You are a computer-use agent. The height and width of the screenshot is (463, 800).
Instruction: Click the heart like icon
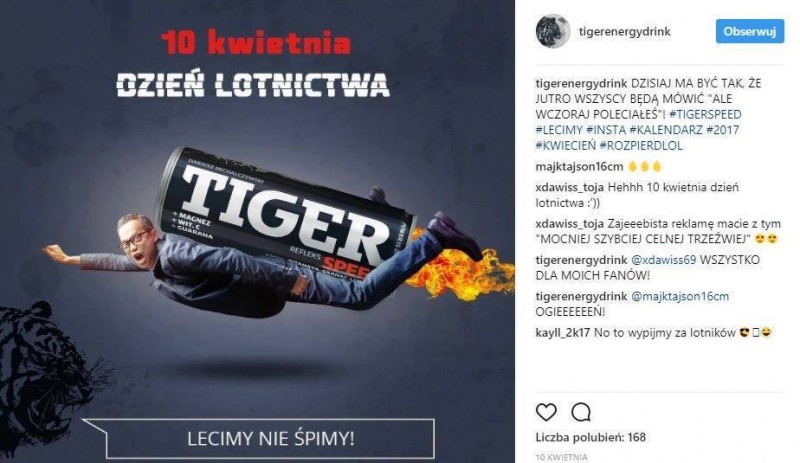546,412
